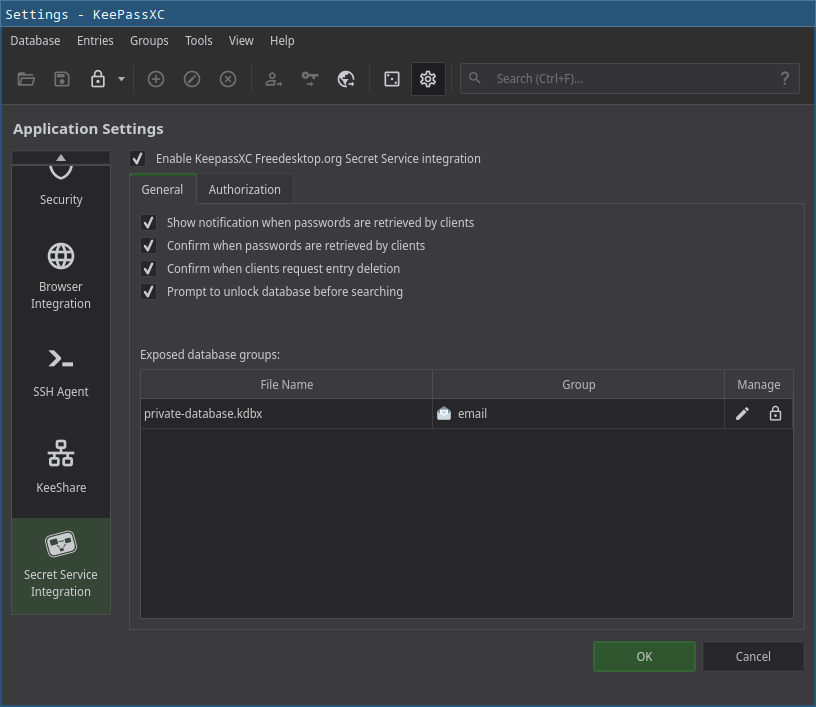This screenshot has width=816, height=707.
Task: Click the Settings gear toolbar icon
Action: (428, 79)
